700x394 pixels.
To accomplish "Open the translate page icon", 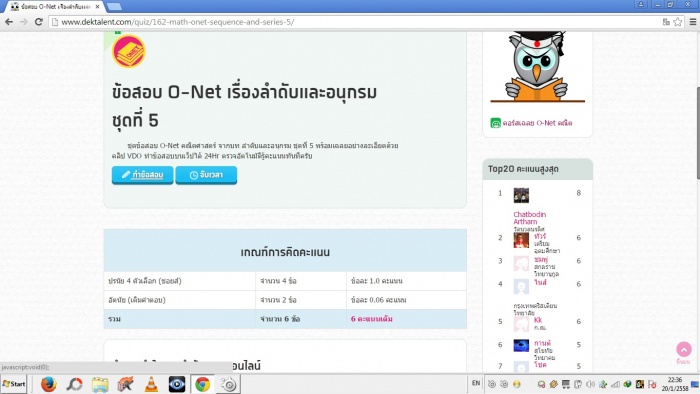I will pos(666,22).
